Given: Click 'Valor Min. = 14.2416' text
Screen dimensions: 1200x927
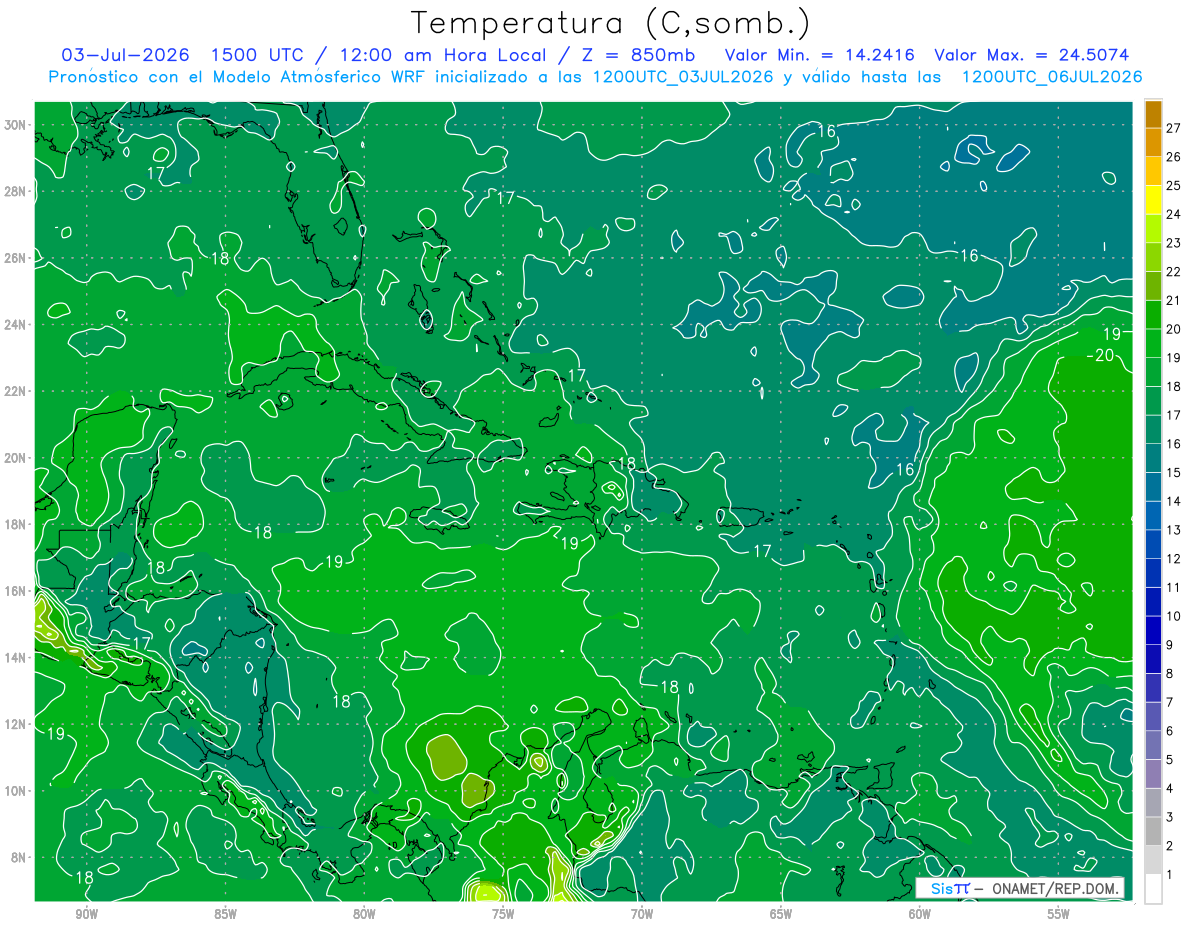Looking at the screenshot, I should pos(820,55).
